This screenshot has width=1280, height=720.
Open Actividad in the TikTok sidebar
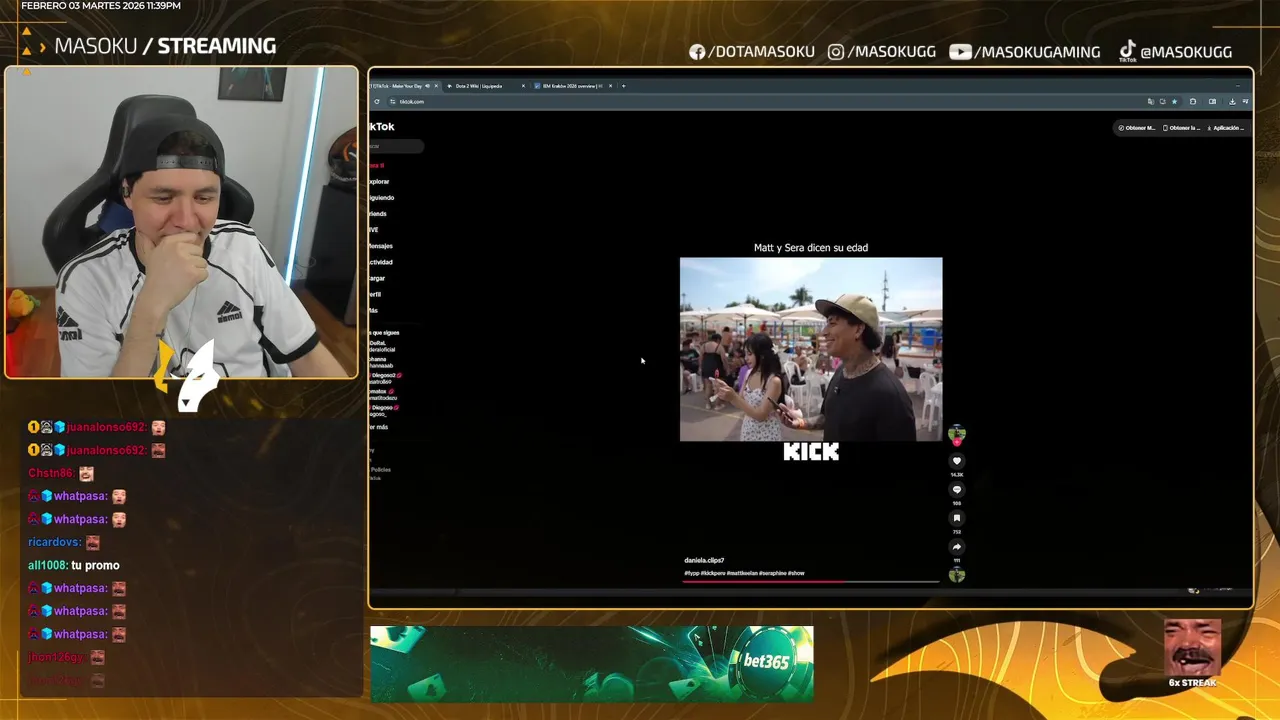pyautogui.click(x=381, y=262)
